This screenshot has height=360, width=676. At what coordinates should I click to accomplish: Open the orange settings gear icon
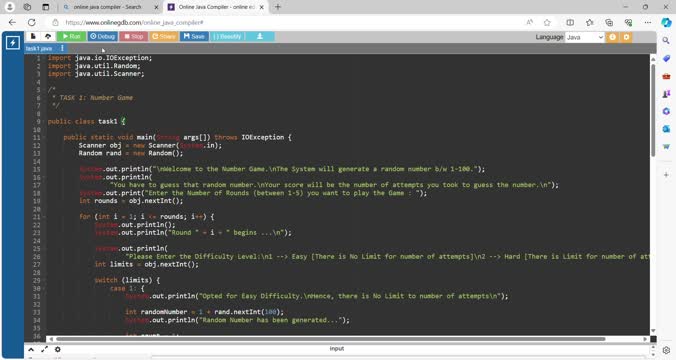[626, 37]
